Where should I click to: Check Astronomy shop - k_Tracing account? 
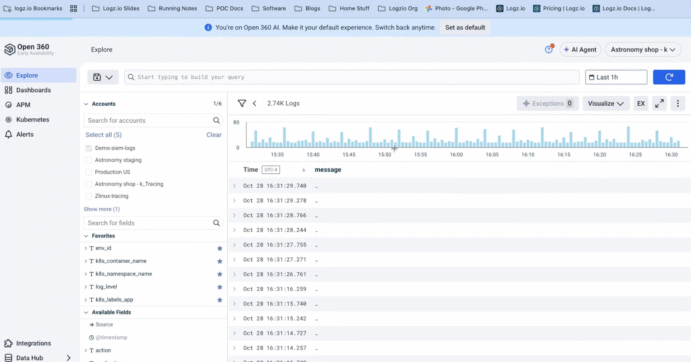click(89, 184)
